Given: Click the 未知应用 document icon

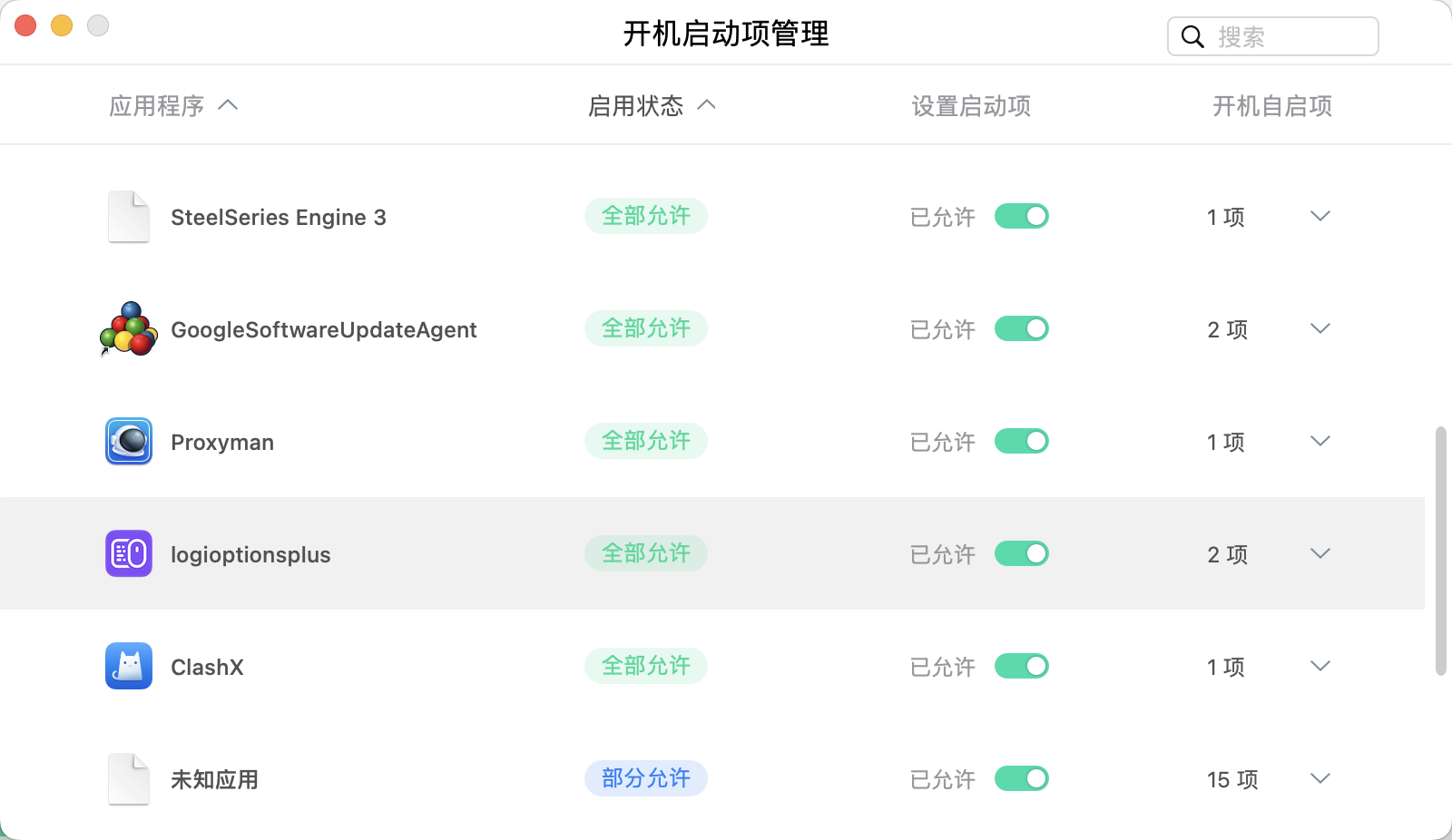Looking at the screenshot, I should click(128, 778).
